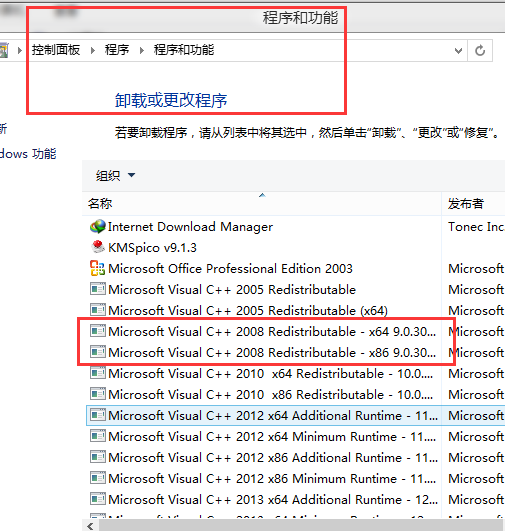
Task: Select Visual C++ 2013 x64 Additional Runtime text
Action: 273,500
